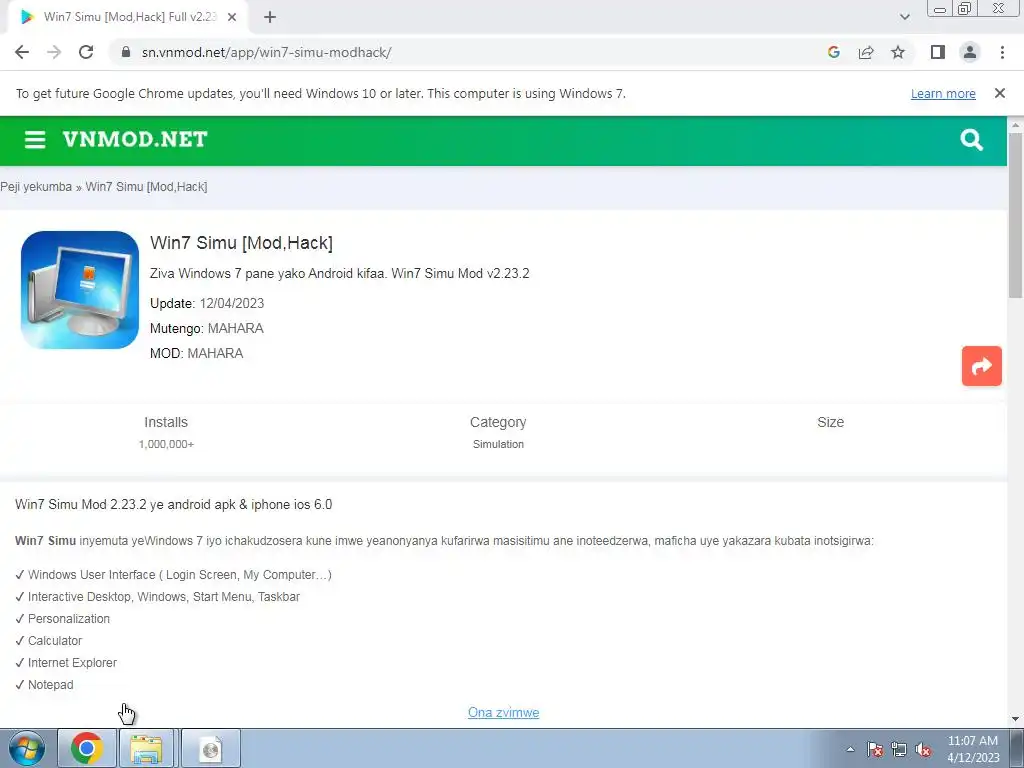Open the media application in taskbar
Image resolution: width=1024 pixels, height=768 pixels.
click(x=210, y=748)
